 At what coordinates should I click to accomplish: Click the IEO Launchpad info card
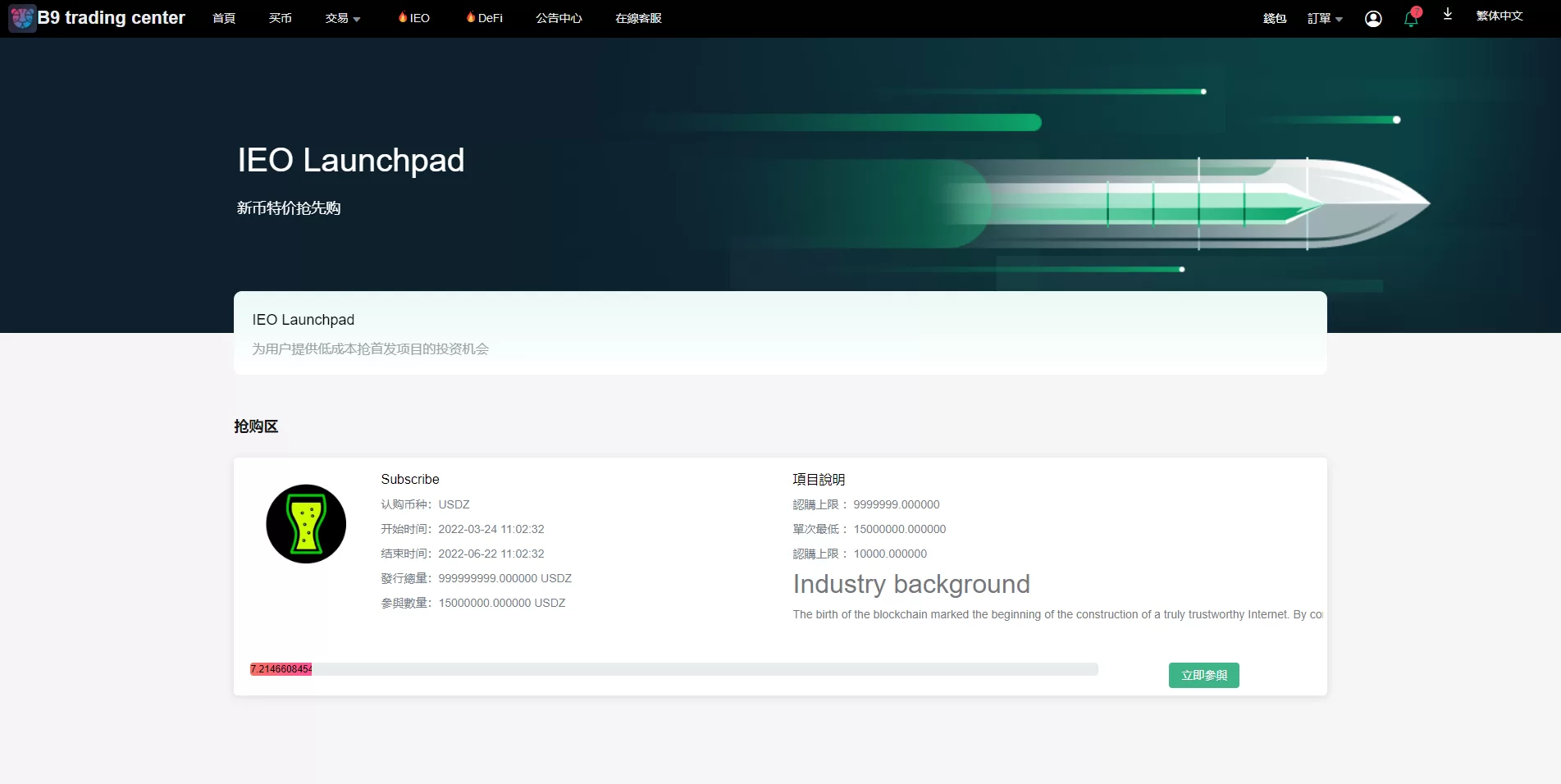click(x=779, y=333)
